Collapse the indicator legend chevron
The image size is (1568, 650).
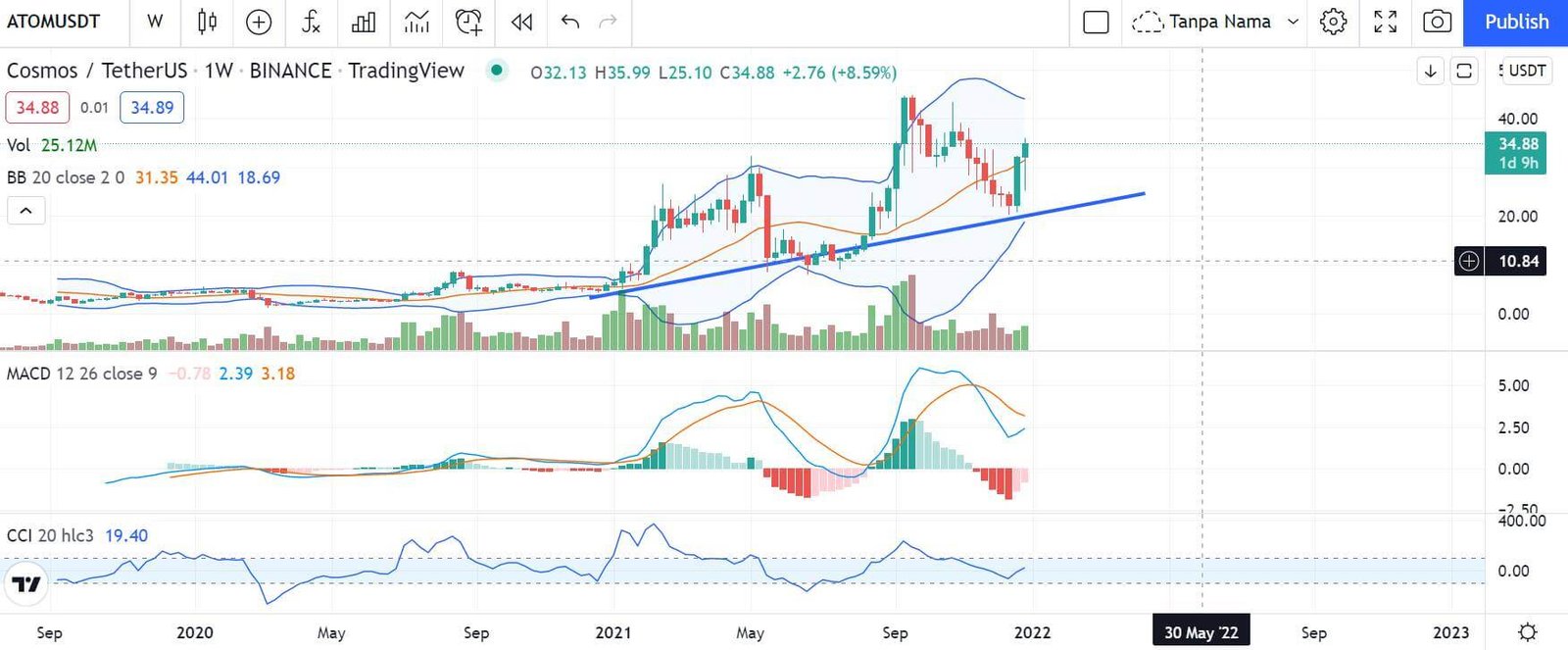[26, 210]
